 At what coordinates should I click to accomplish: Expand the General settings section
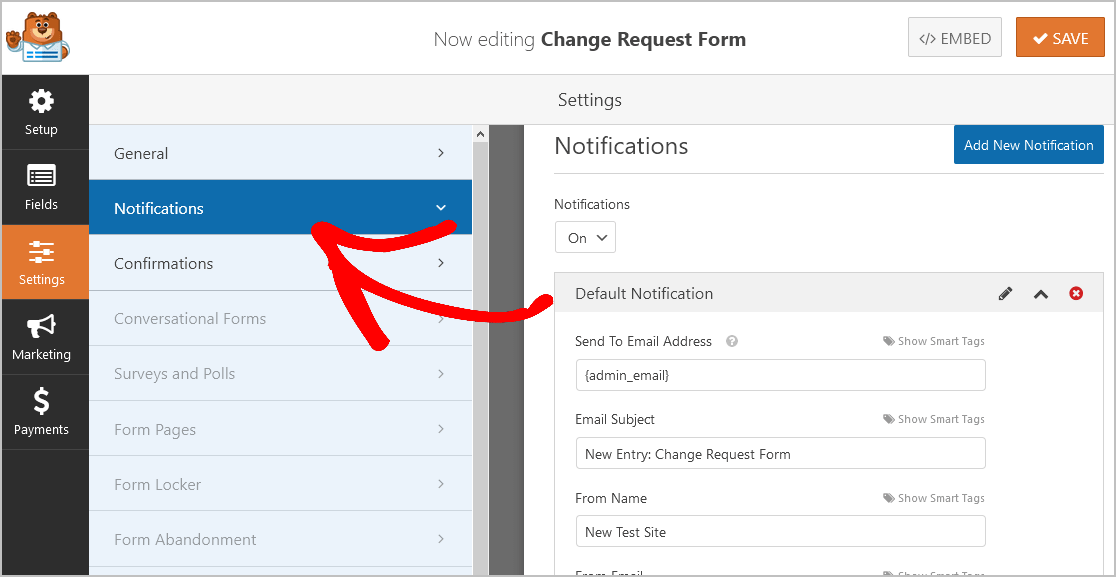coord(280,153)
